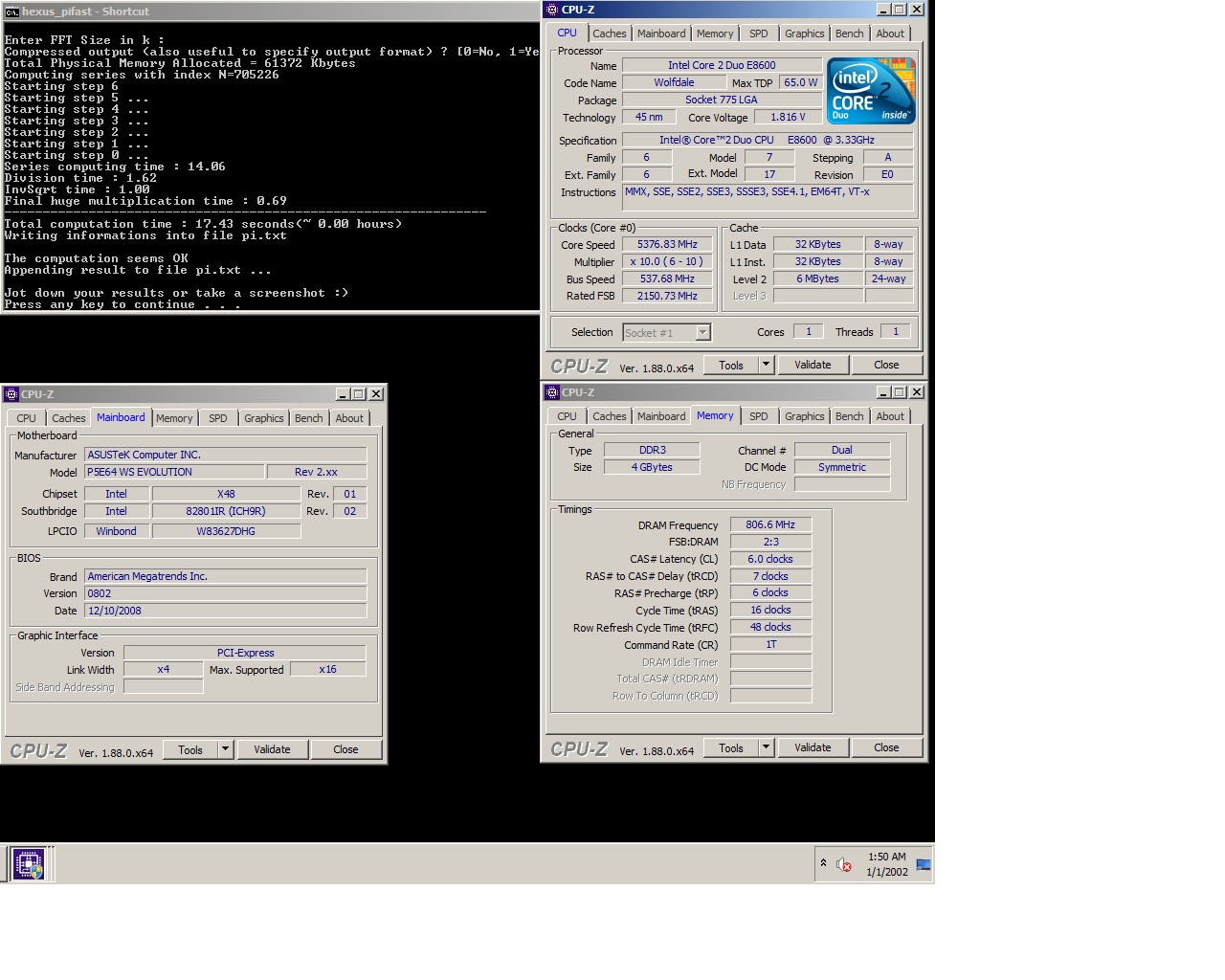1225x980 pixels.
Task: Click the muted volume tray icon
Action: tap(843, 864)
